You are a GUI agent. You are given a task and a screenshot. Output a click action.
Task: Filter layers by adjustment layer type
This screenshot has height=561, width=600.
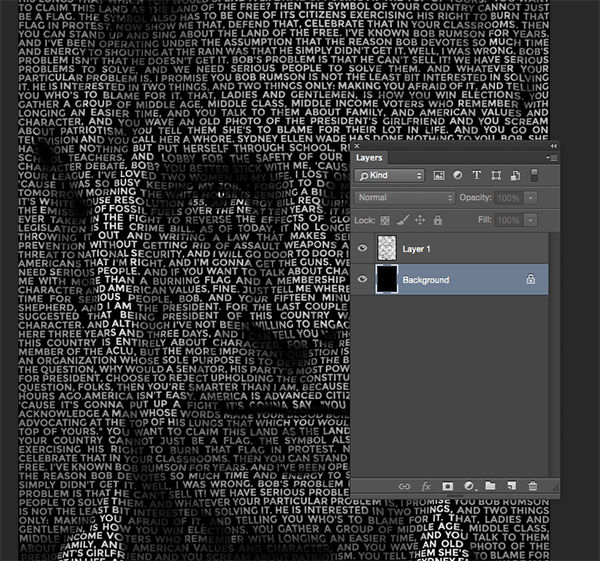click(457, 176)
